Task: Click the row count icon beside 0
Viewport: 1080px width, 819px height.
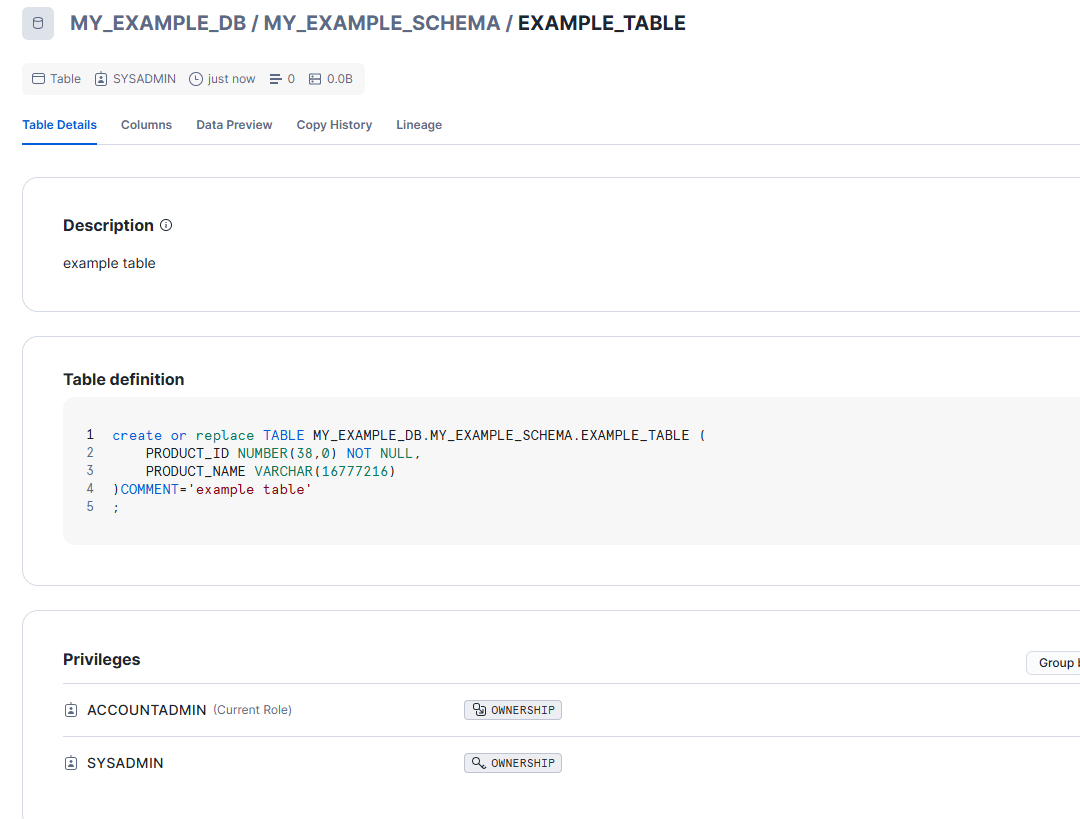Action: (x=276, y=79)
